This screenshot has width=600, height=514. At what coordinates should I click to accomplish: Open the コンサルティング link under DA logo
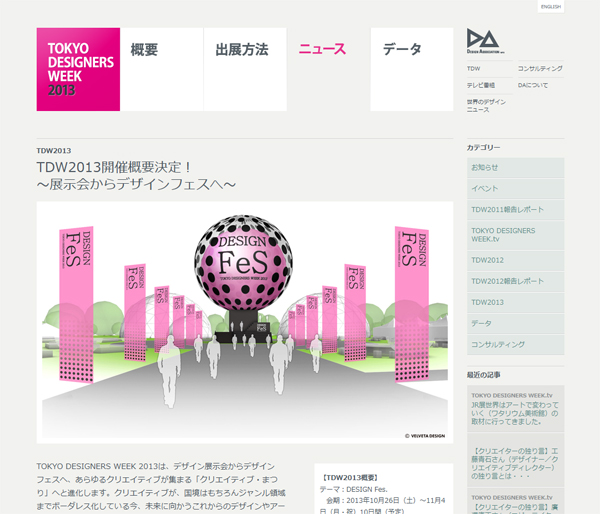[x=540, y=69]
